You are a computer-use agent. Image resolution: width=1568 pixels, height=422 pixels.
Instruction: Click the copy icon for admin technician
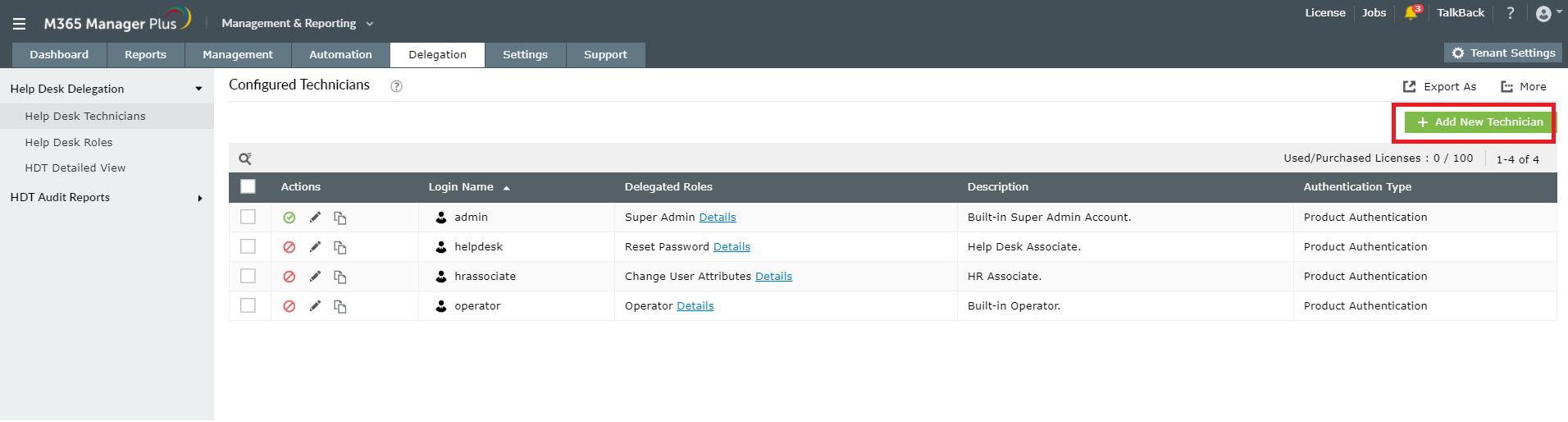point(340,218)
